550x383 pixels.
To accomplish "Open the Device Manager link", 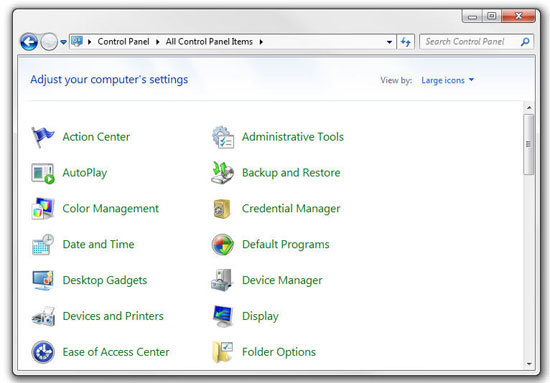I will point(282,281).
